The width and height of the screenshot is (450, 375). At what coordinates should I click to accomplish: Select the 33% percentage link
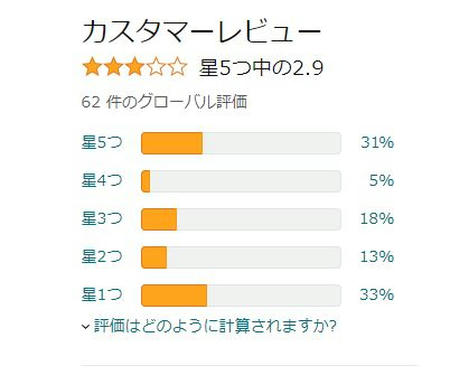click(x=377, y=295)
